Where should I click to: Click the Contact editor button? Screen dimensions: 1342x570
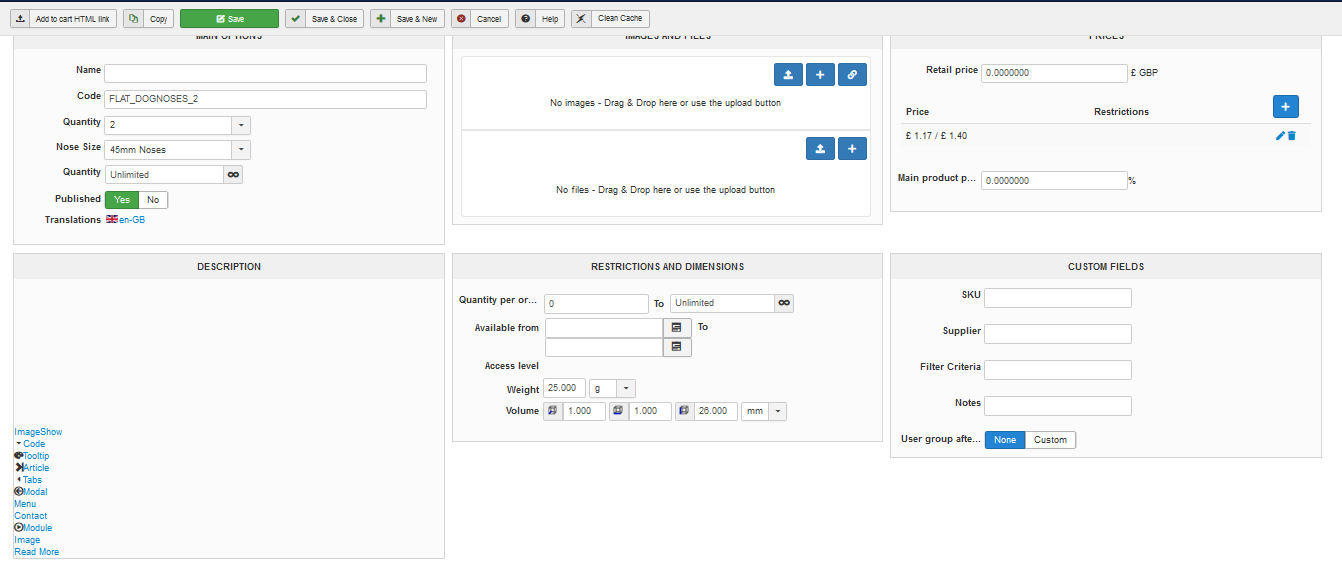(31, 516)
